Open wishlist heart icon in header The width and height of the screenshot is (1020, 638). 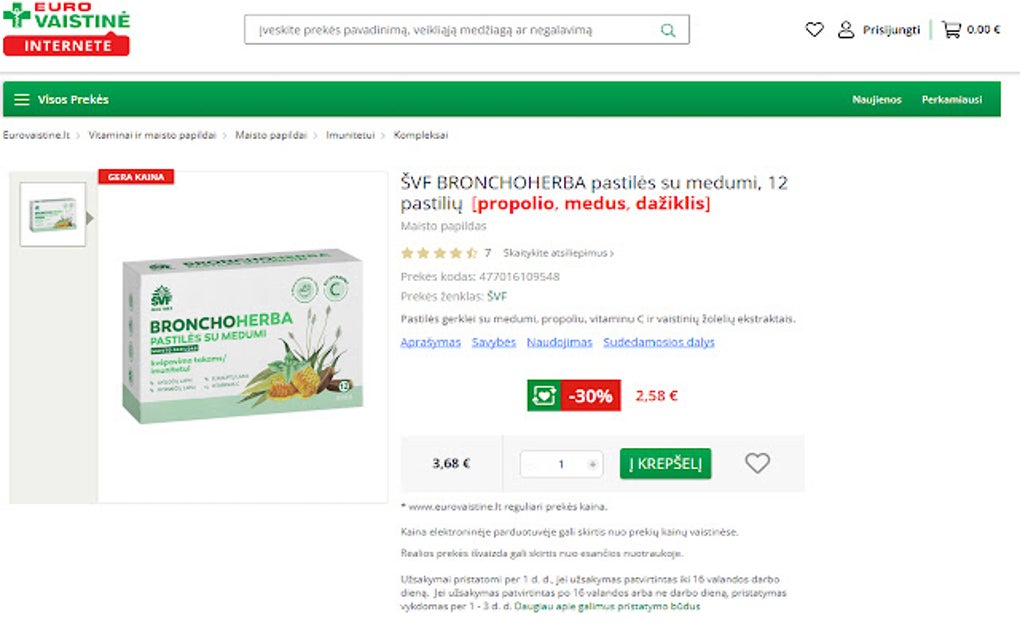[x=814, y=29]
